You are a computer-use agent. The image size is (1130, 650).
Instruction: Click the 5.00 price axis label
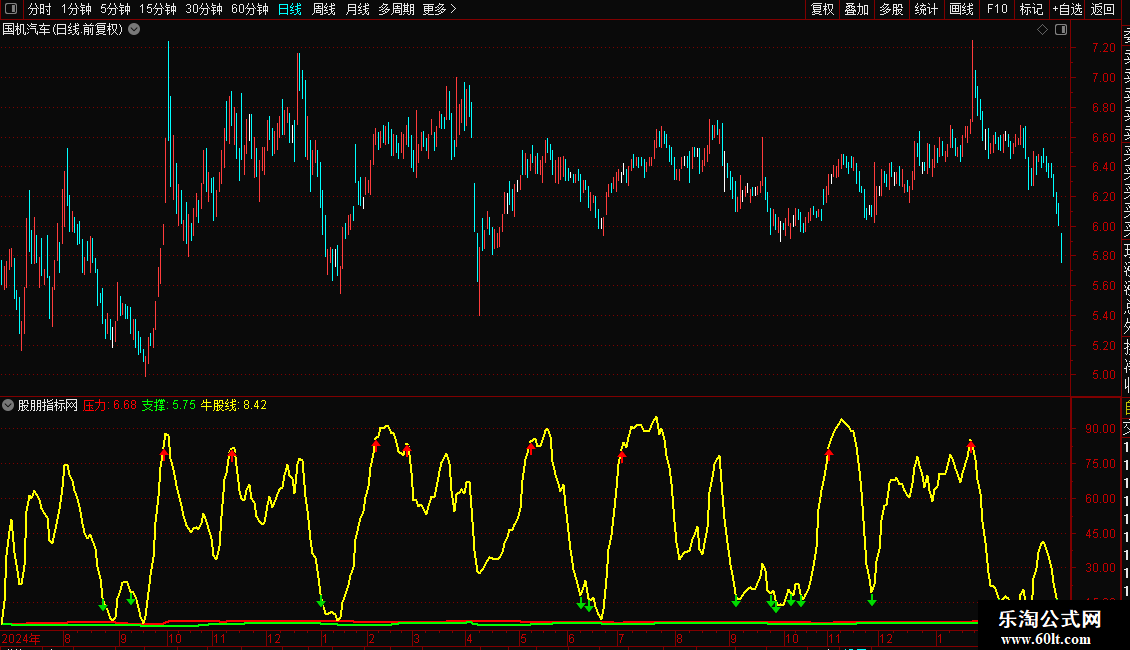coord(1103,375)
